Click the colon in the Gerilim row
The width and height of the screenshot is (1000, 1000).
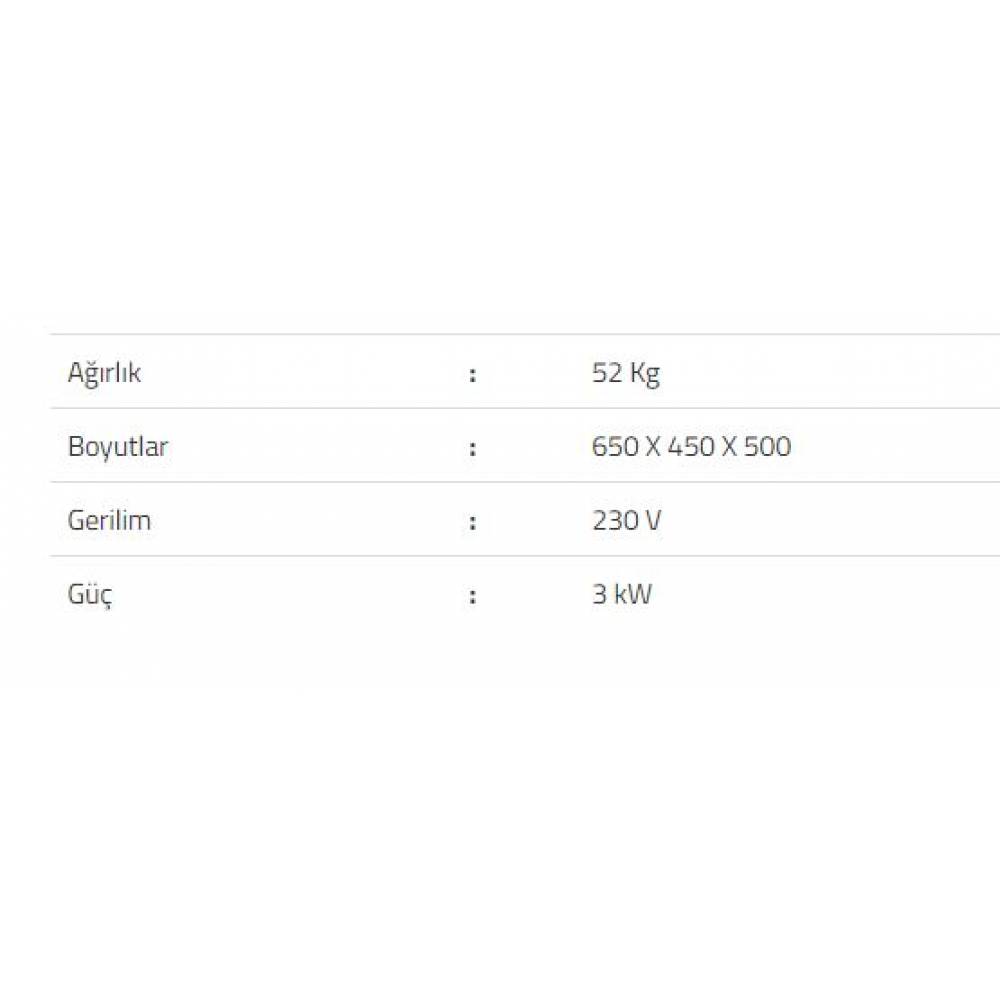pos(472,522)
